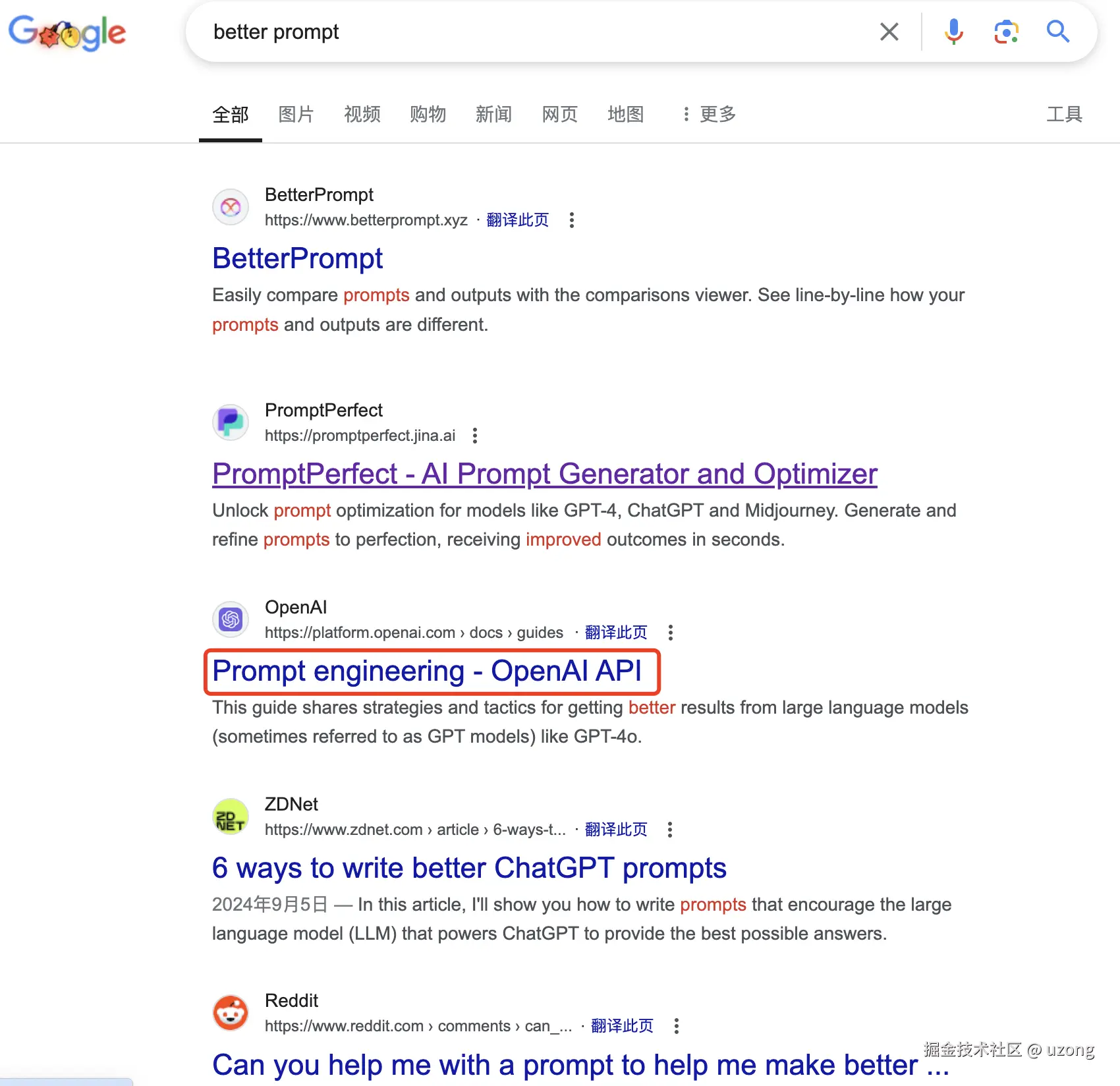Open Google Lens camera search icon
The image size is (1120, 1086).
1006,32
